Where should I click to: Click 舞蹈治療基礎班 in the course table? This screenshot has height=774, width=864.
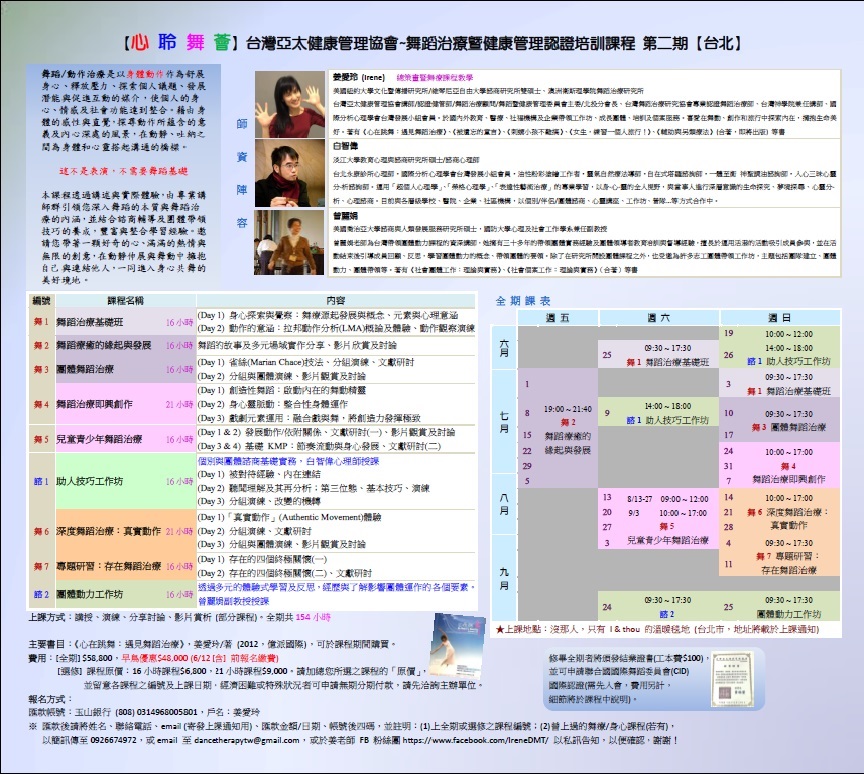pos(90,322)
